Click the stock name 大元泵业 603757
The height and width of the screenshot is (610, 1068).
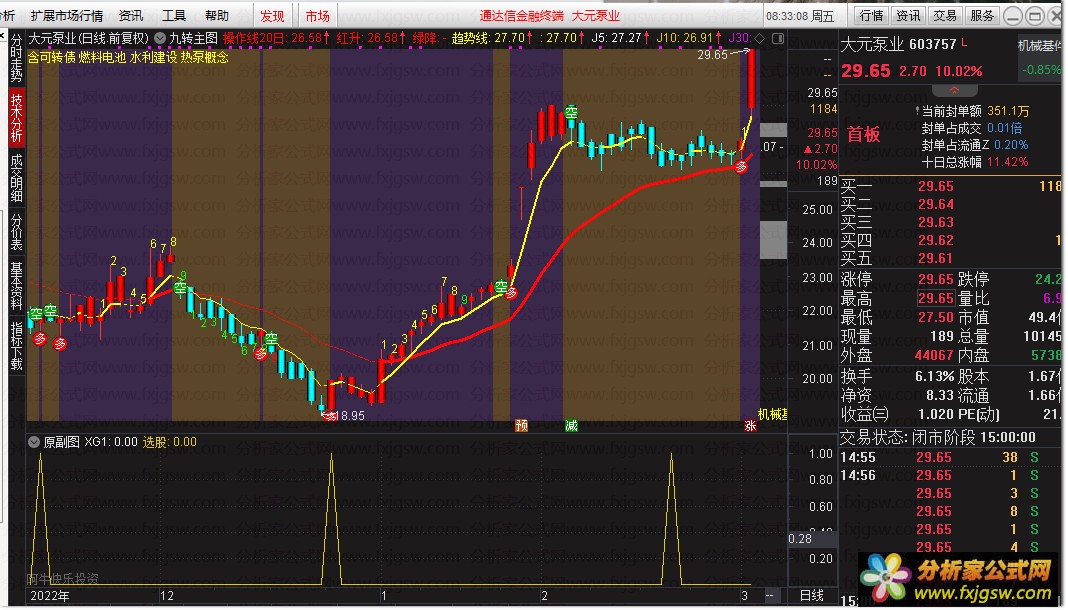[899, 45]
